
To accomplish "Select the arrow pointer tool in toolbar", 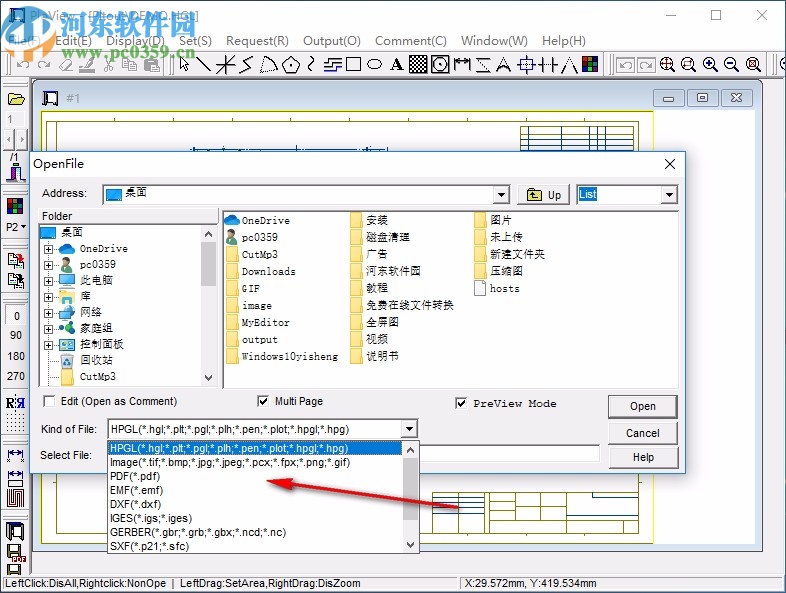I will click(184, 64).
